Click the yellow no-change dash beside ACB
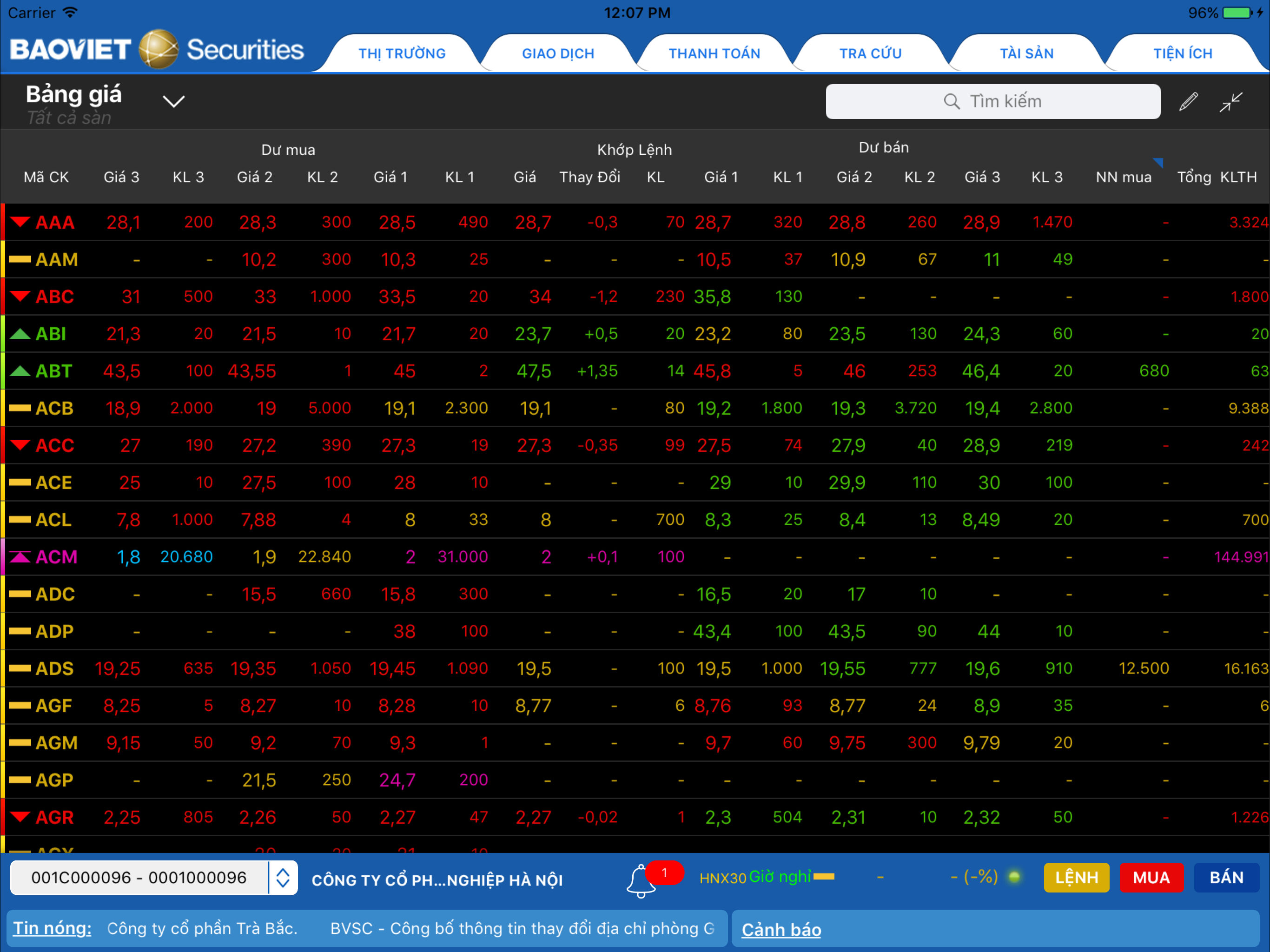1270x952 pixels. pos(19,408)
